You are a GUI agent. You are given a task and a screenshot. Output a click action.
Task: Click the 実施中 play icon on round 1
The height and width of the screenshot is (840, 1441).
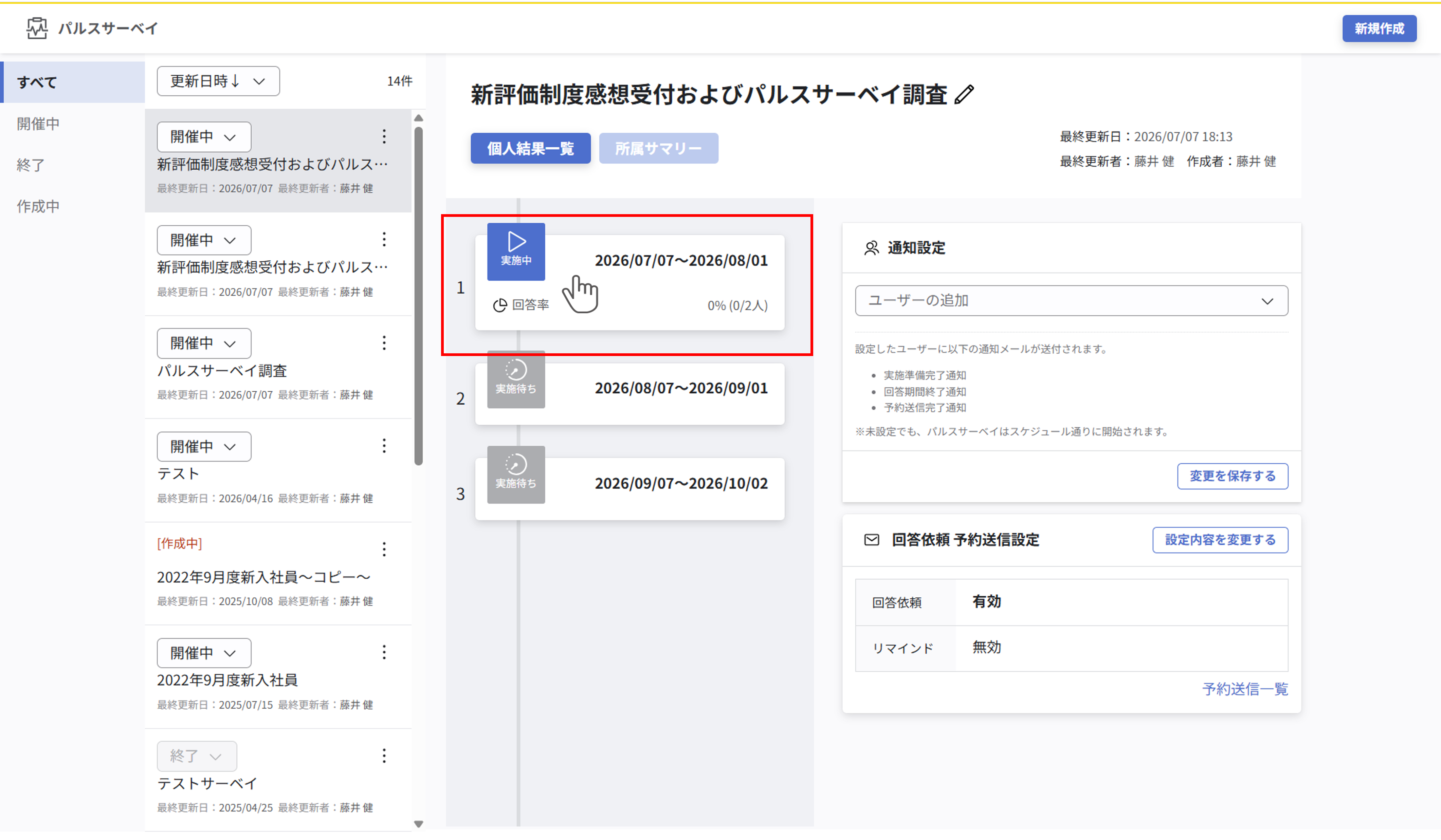tap(516, 251)
